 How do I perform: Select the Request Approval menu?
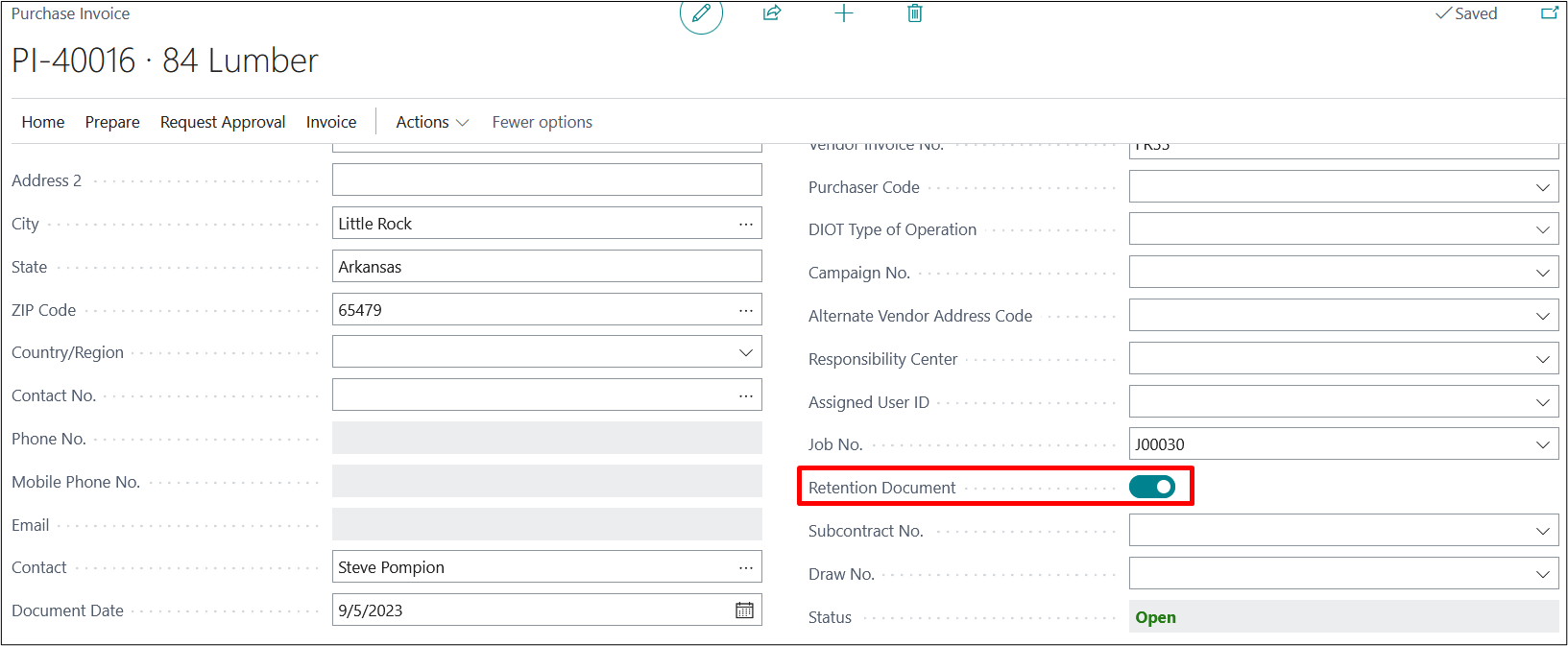(x=223, y=122)
